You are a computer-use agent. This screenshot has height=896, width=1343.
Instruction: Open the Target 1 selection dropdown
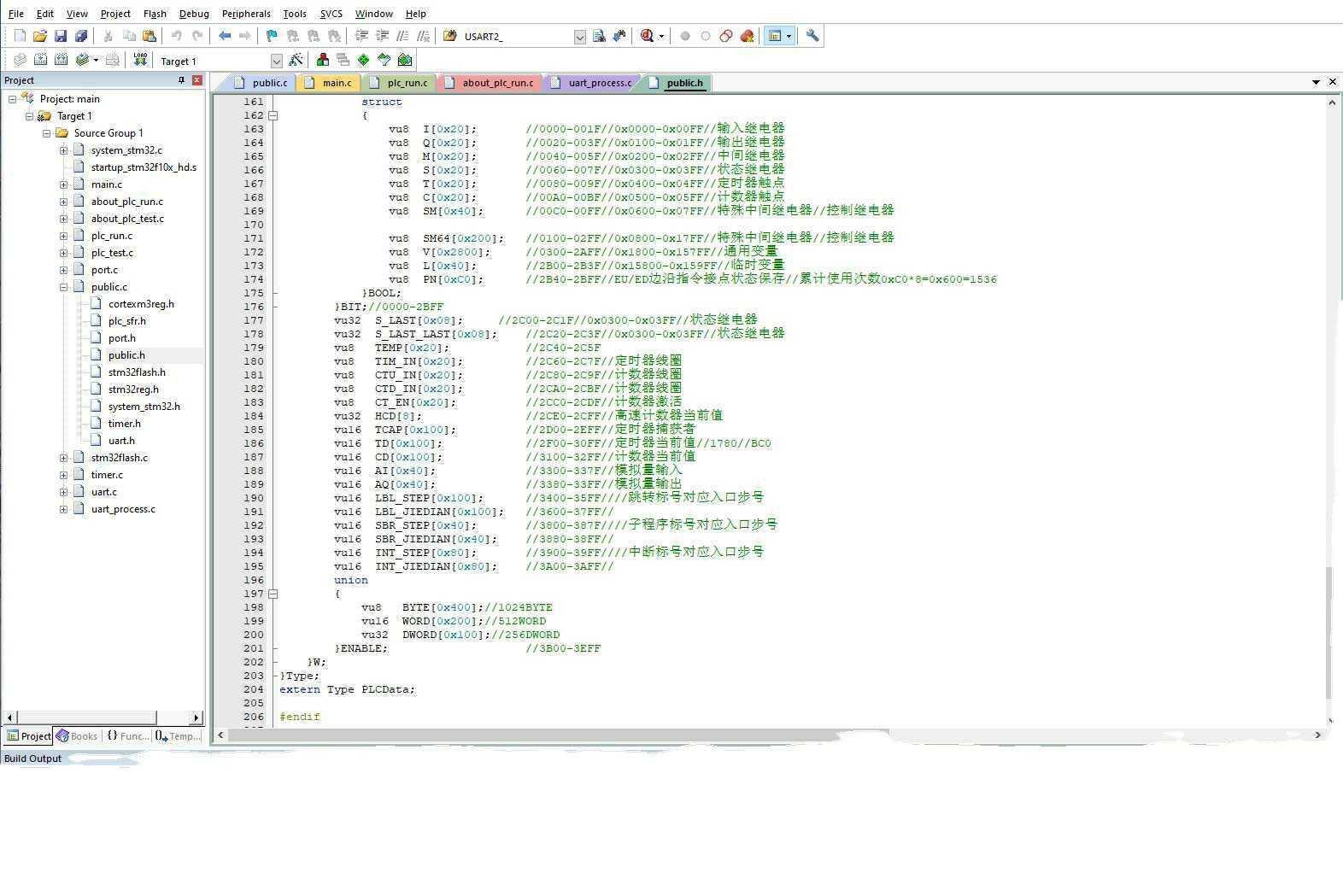(x=276, y=61)
